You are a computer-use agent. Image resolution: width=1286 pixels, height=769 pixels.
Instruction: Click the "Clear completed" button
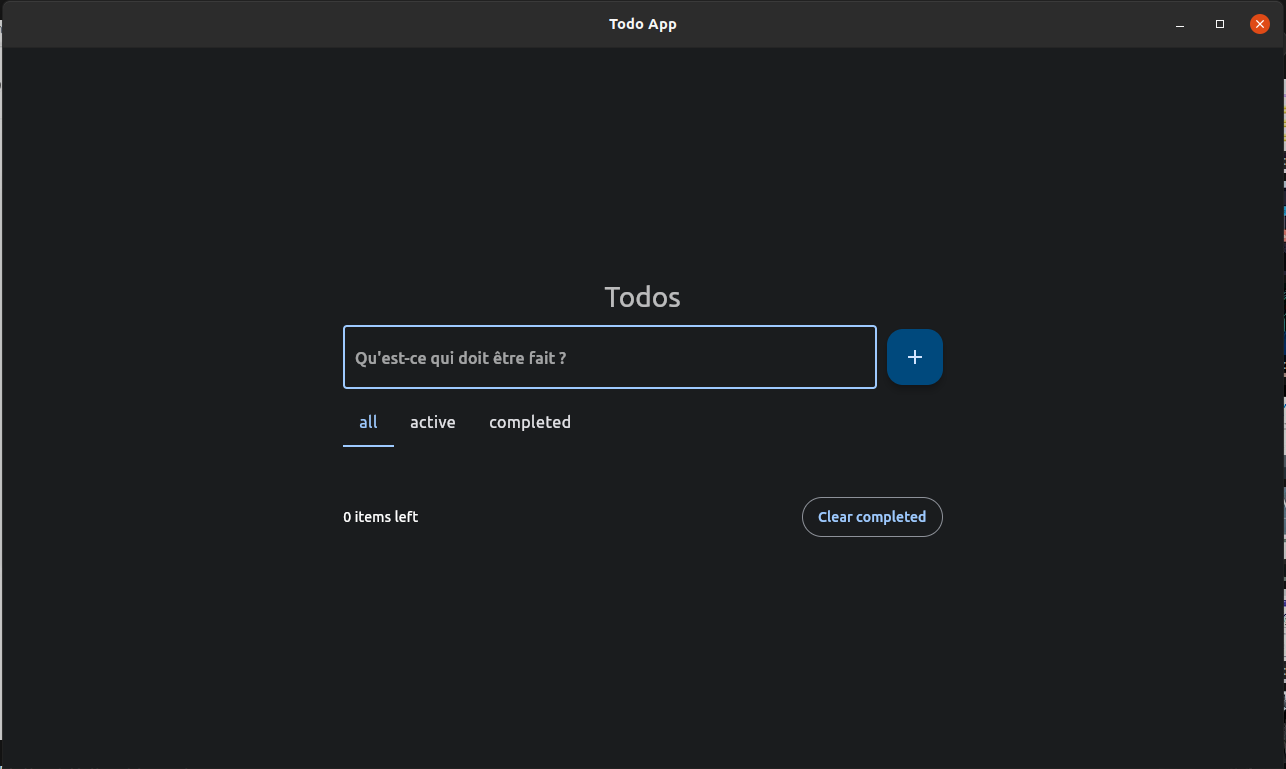coord(872,517)
